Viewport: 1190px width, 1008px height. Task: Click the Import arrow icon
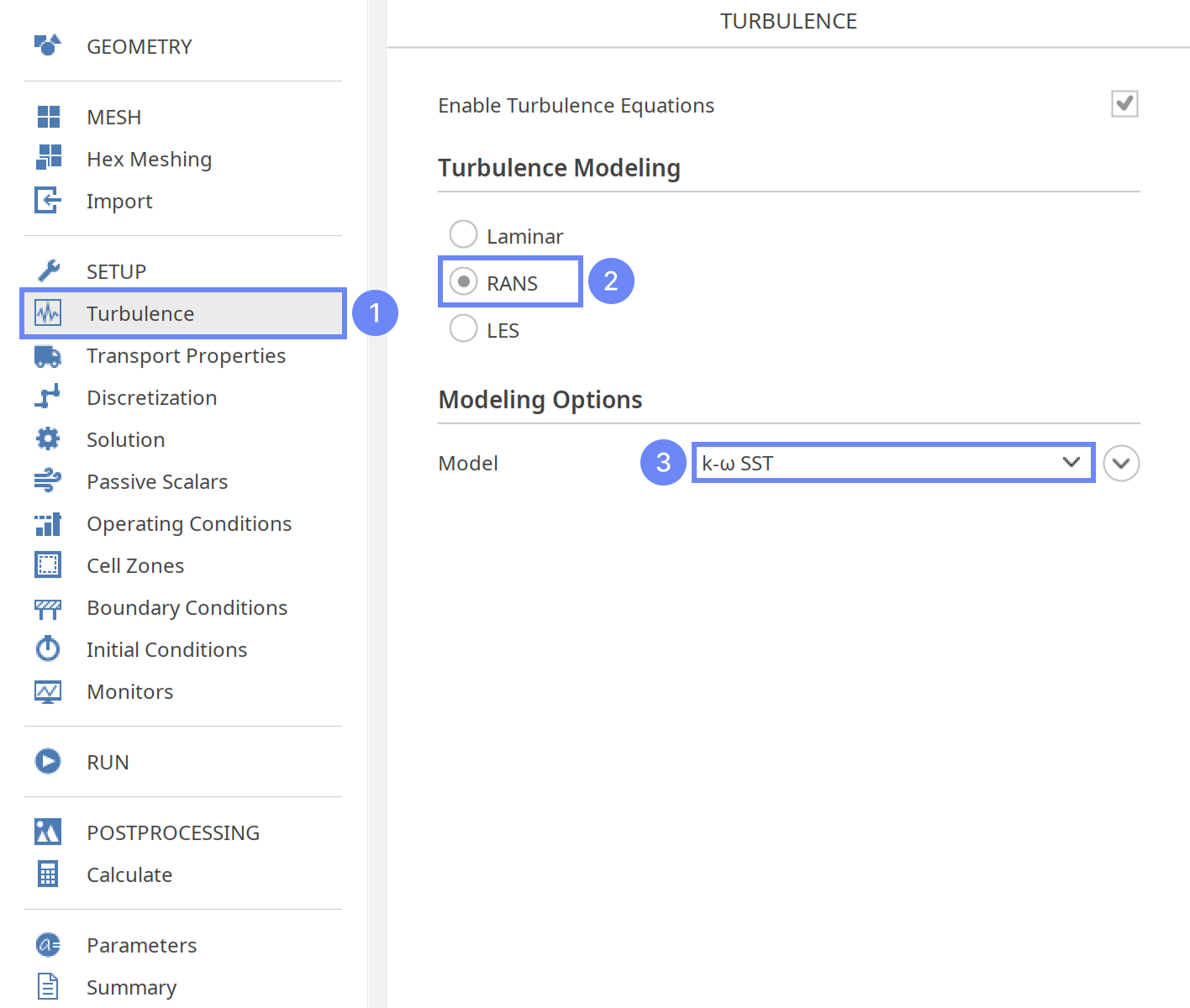[x=48, y=200]
